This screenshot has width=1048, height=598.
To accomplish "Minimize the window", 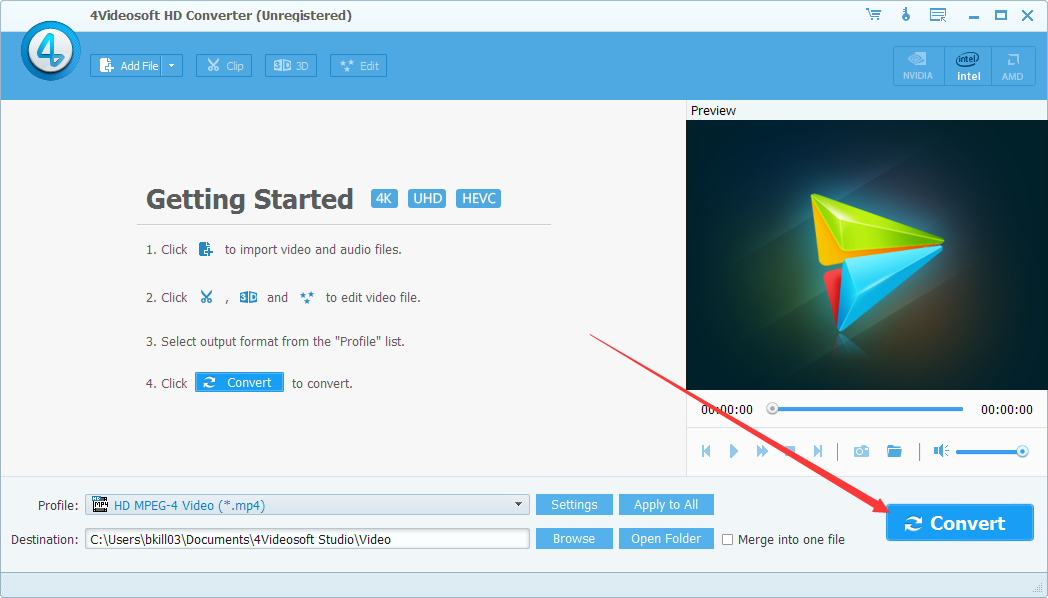I will coord(973,15).
